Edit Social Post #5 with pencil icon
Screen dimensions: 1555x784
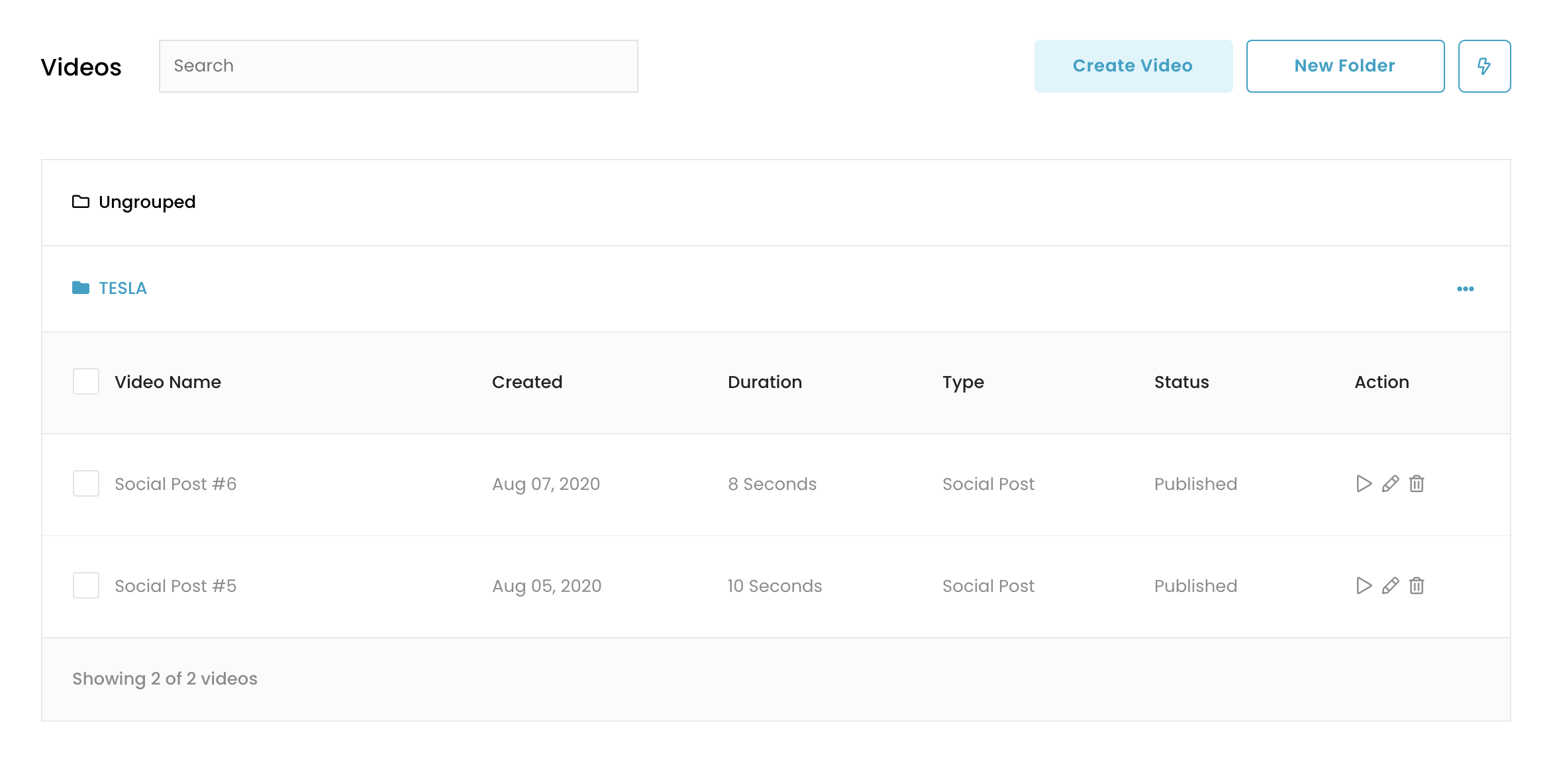[1390, 586]
